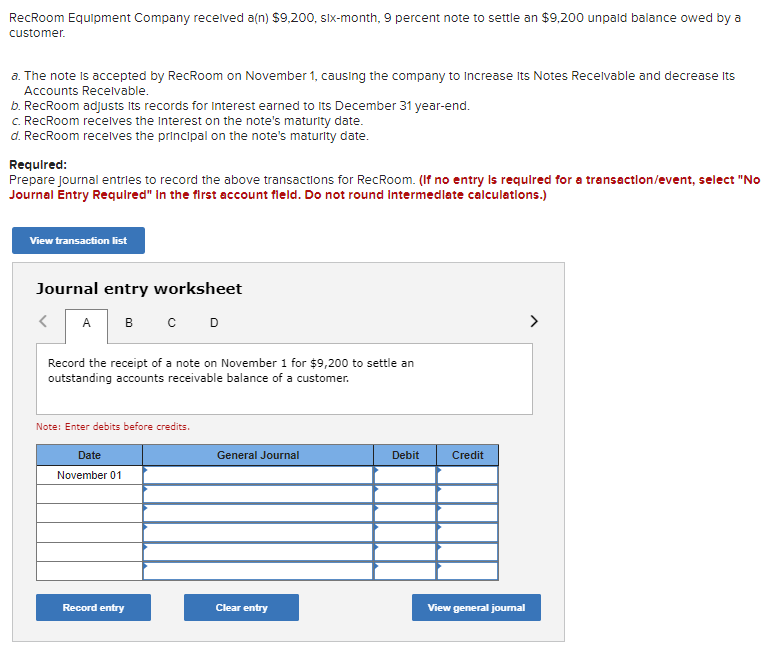Click Debit field in November 01 row
Screen dimensions: 766x655
(405, 475)
